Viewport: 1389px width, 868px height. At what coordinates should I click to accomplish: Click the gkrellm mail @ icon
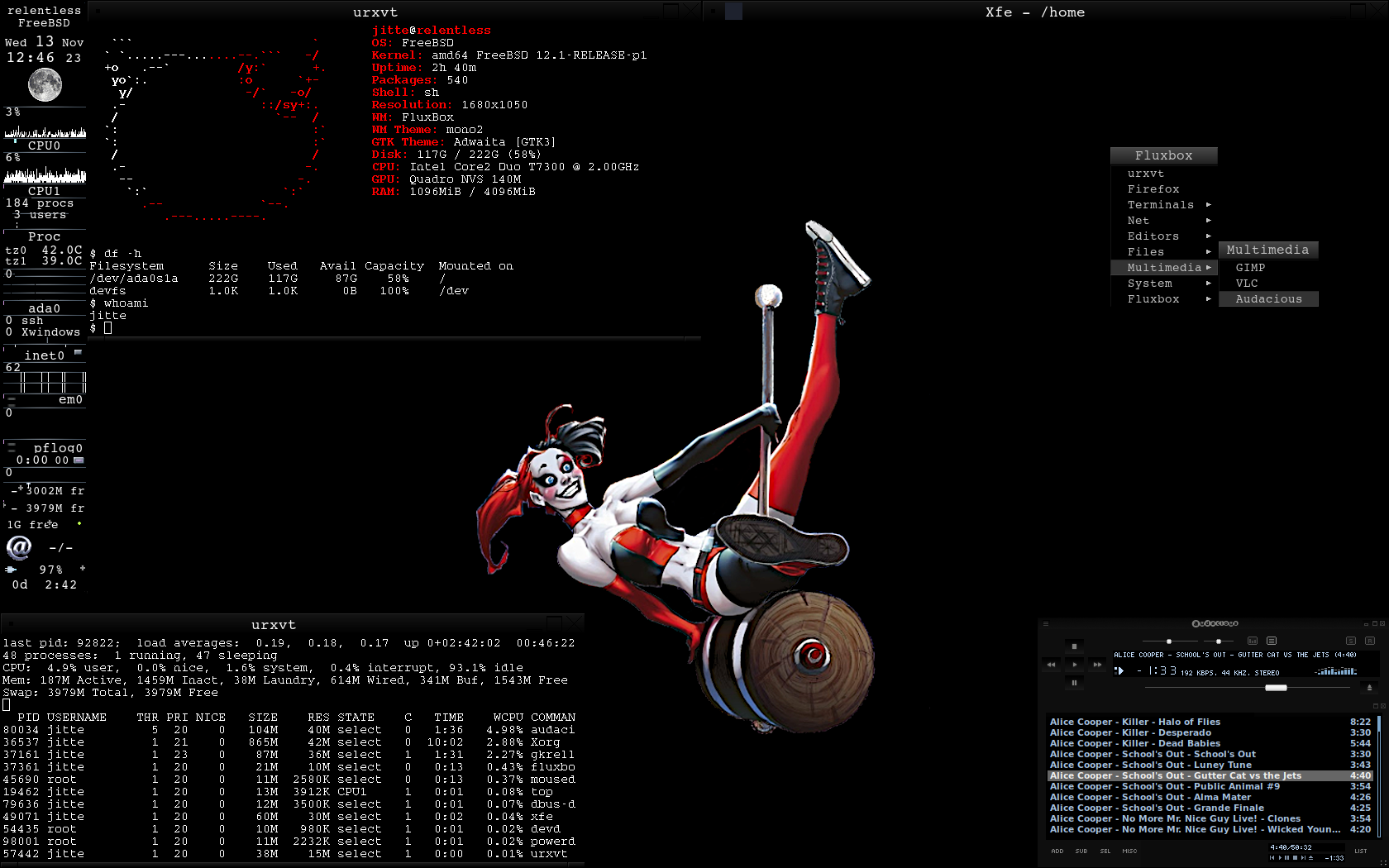pos(19,547)
